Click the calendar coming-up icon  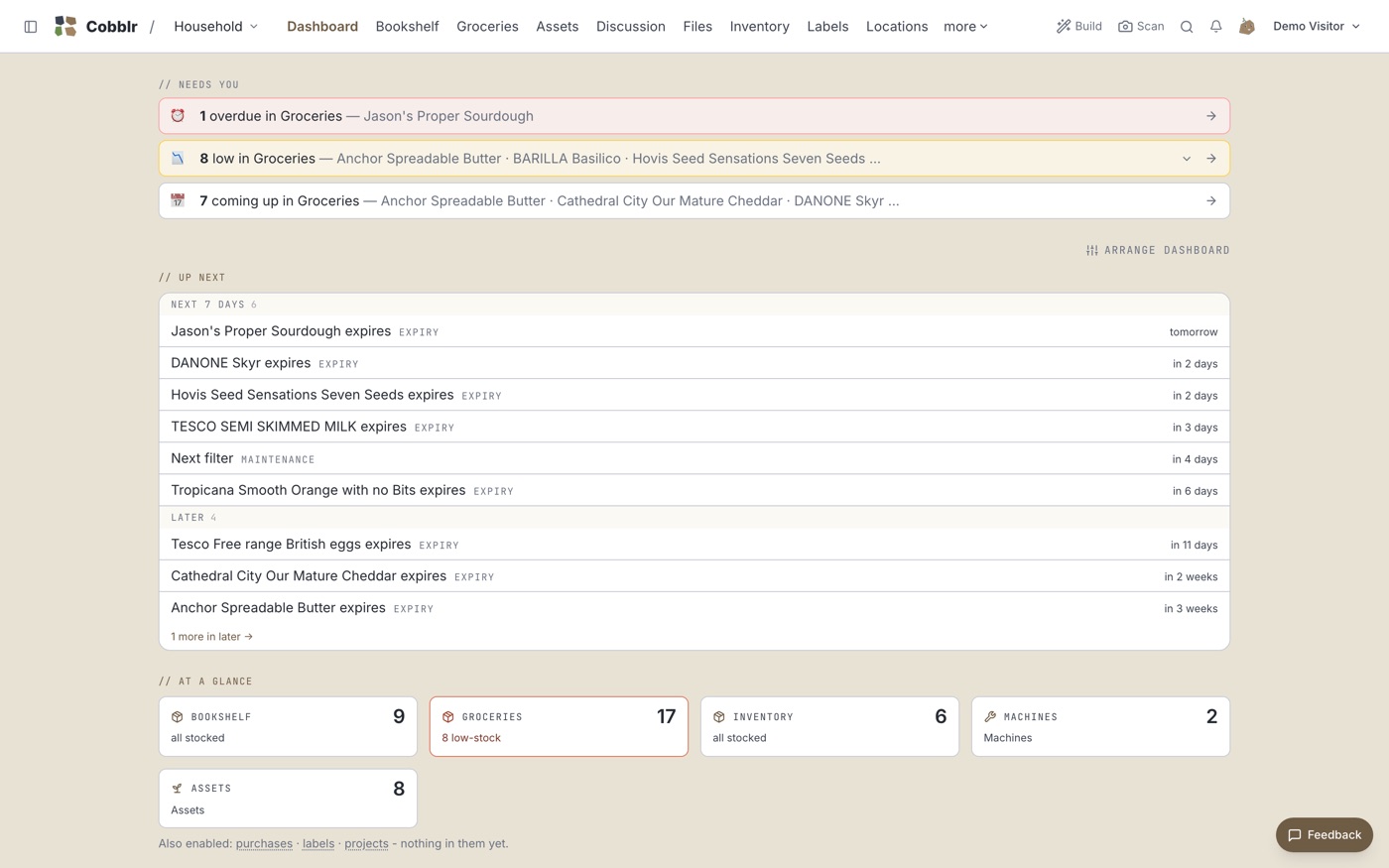click(178, 200)
